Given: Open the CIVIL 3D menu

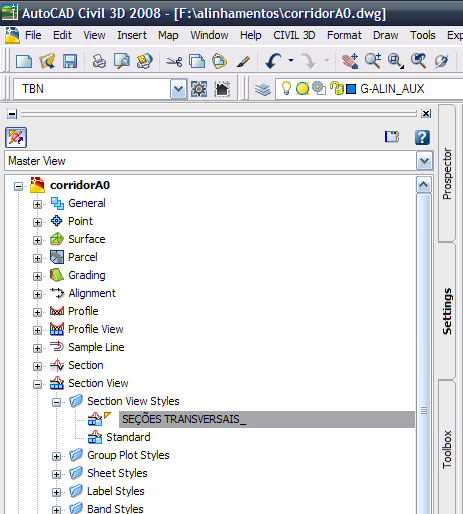Looking at the screenshot, I should (x=294, y=35).
